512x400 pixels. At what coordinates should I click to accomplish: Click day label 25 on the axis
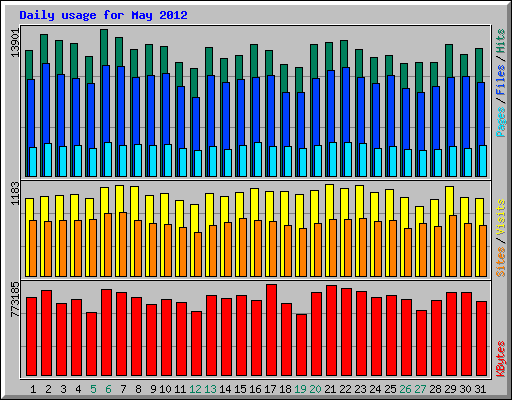tap(390, 389)
